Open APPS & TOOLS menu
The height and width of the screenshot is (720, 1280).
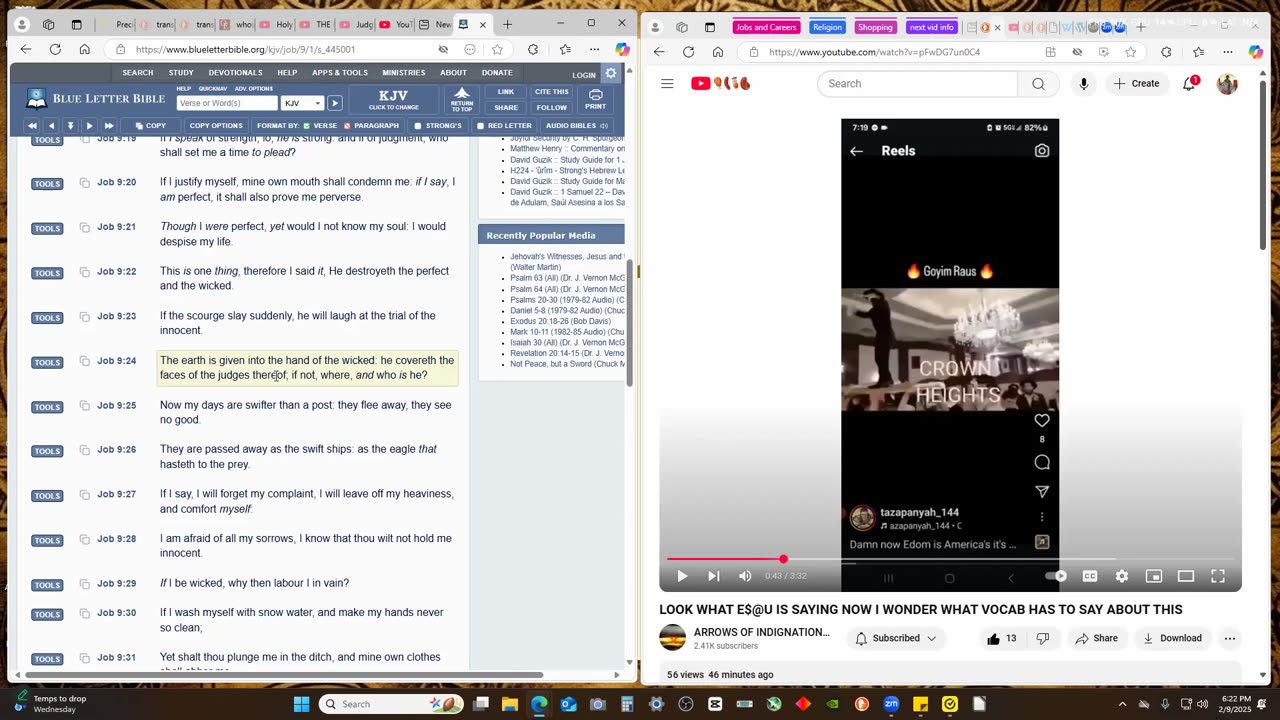(340, 73)
